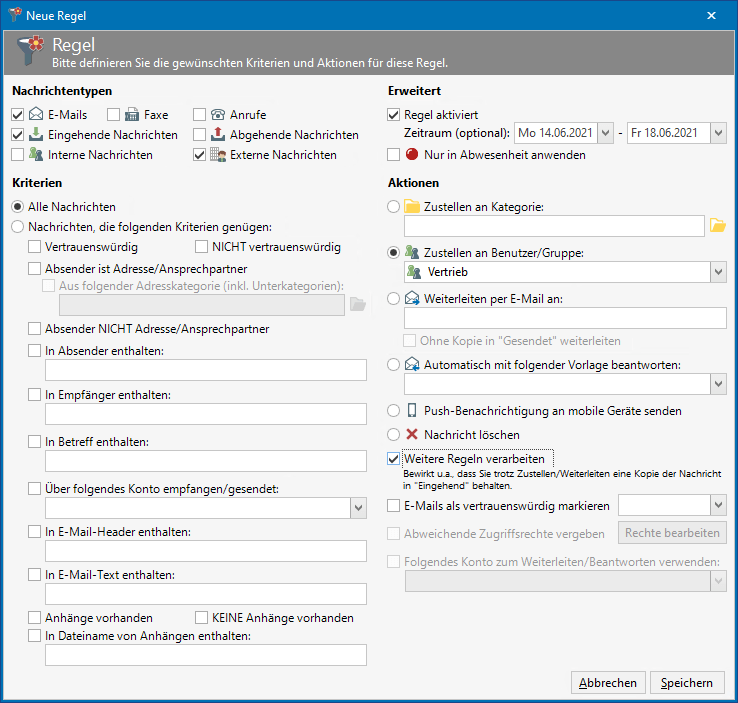
Task: Select Zustellen an Kategorie radio button
Action: 393,207
